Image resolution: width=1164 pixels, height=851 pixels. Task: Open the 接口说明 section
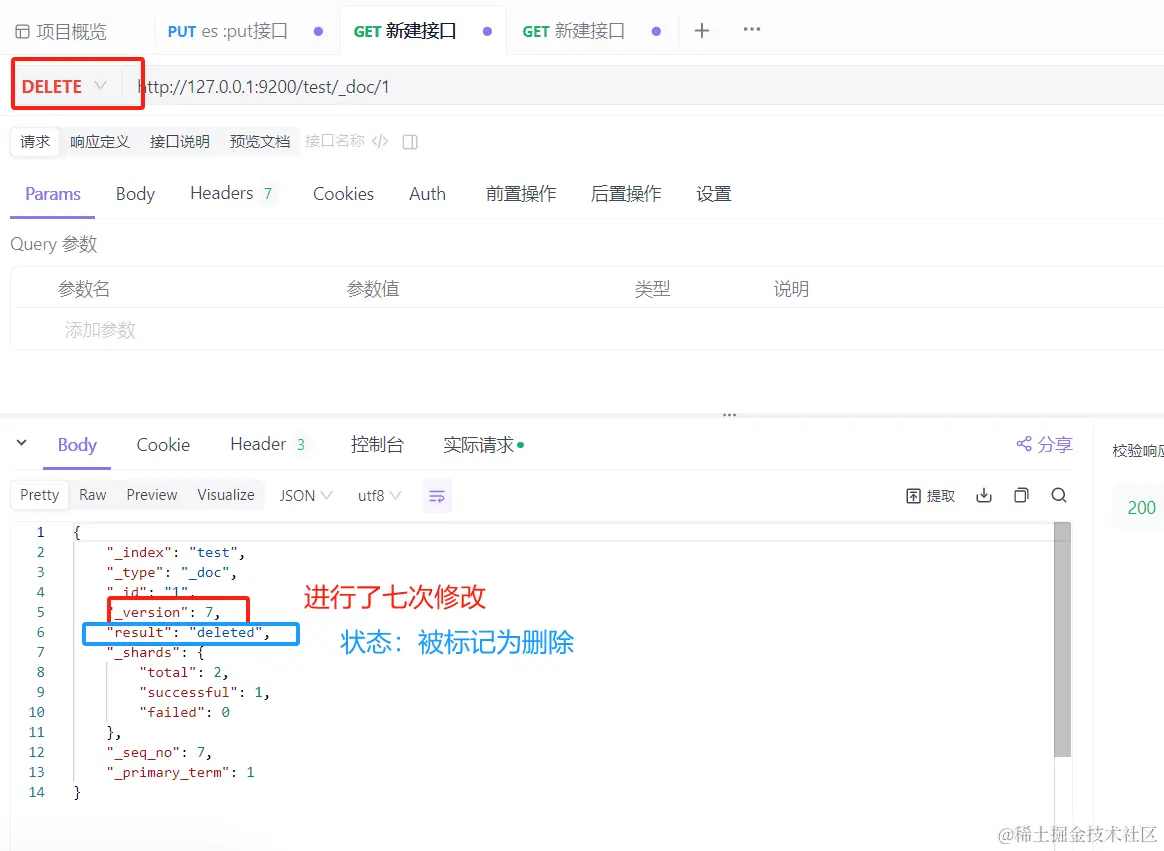180,141
